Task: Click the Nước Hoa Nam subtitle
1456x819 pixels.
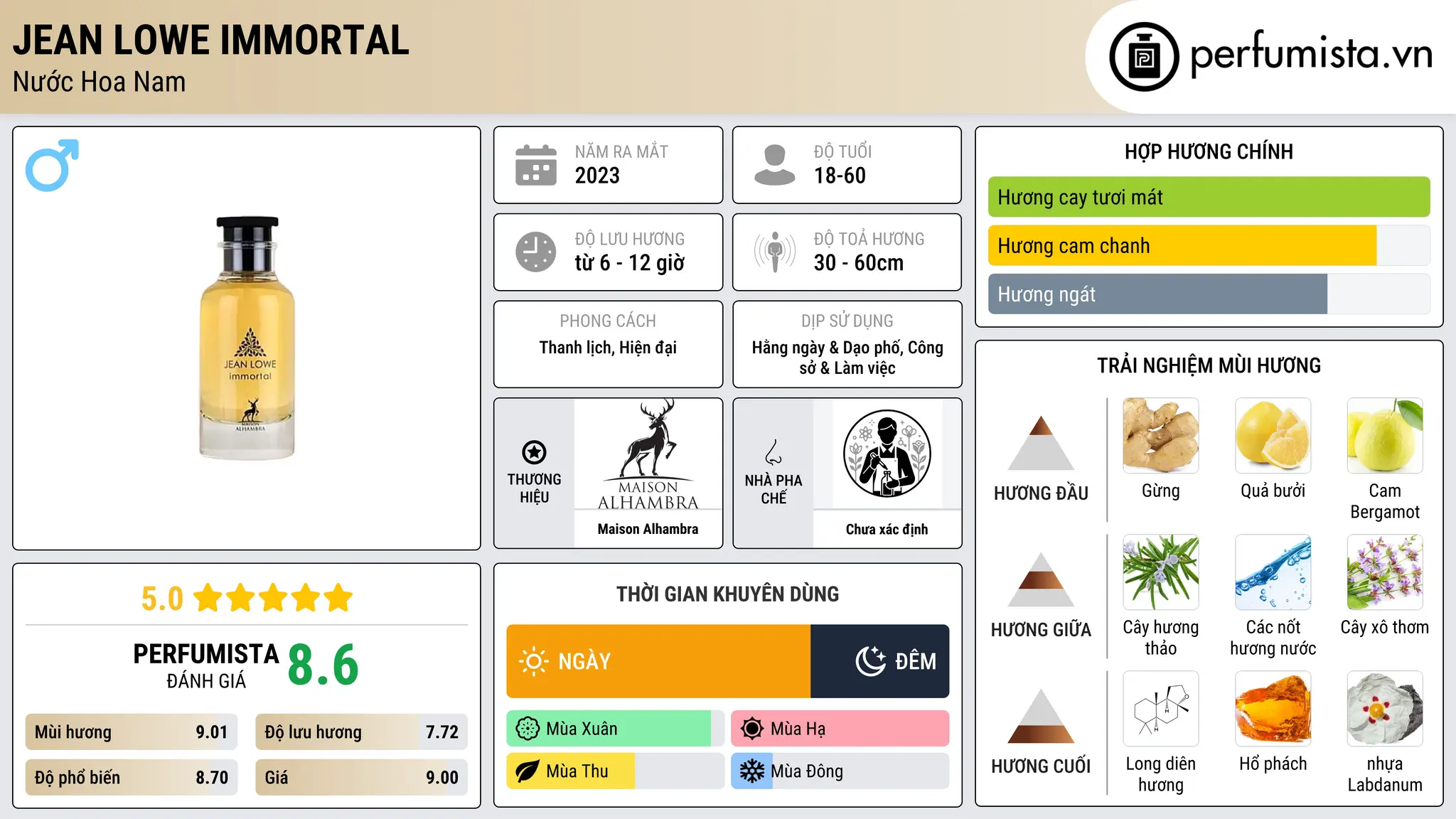Action: coord(100,82)
